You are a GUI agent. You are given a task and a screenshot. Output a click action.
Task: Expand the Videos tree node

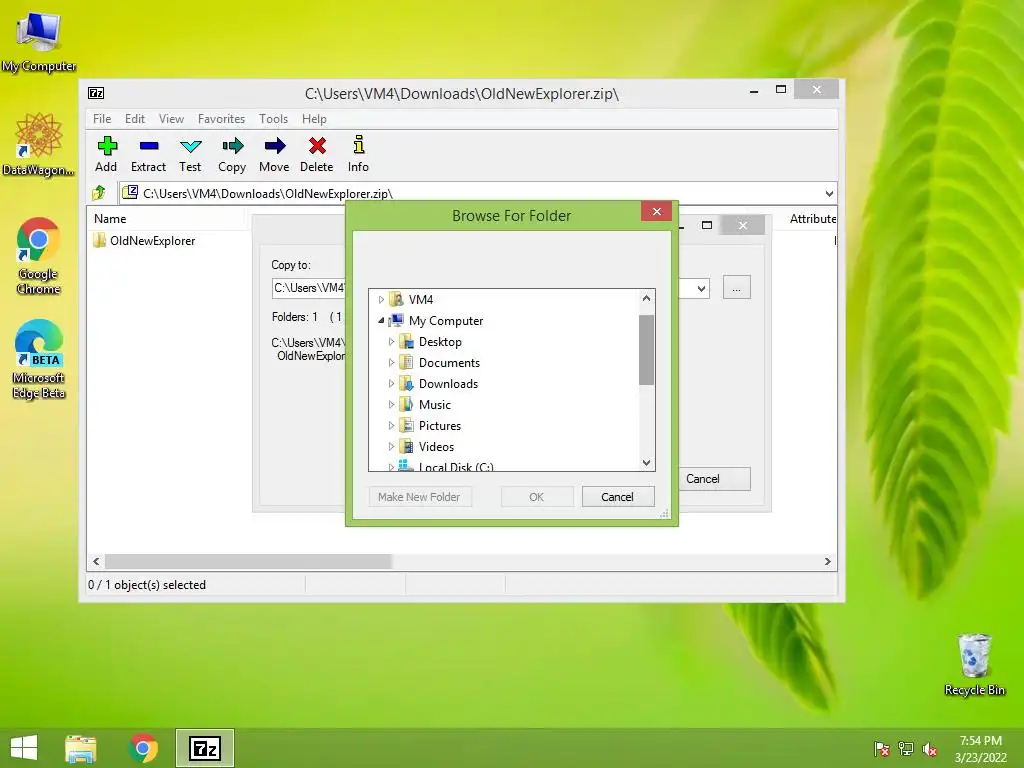click(x=391, y=447)
